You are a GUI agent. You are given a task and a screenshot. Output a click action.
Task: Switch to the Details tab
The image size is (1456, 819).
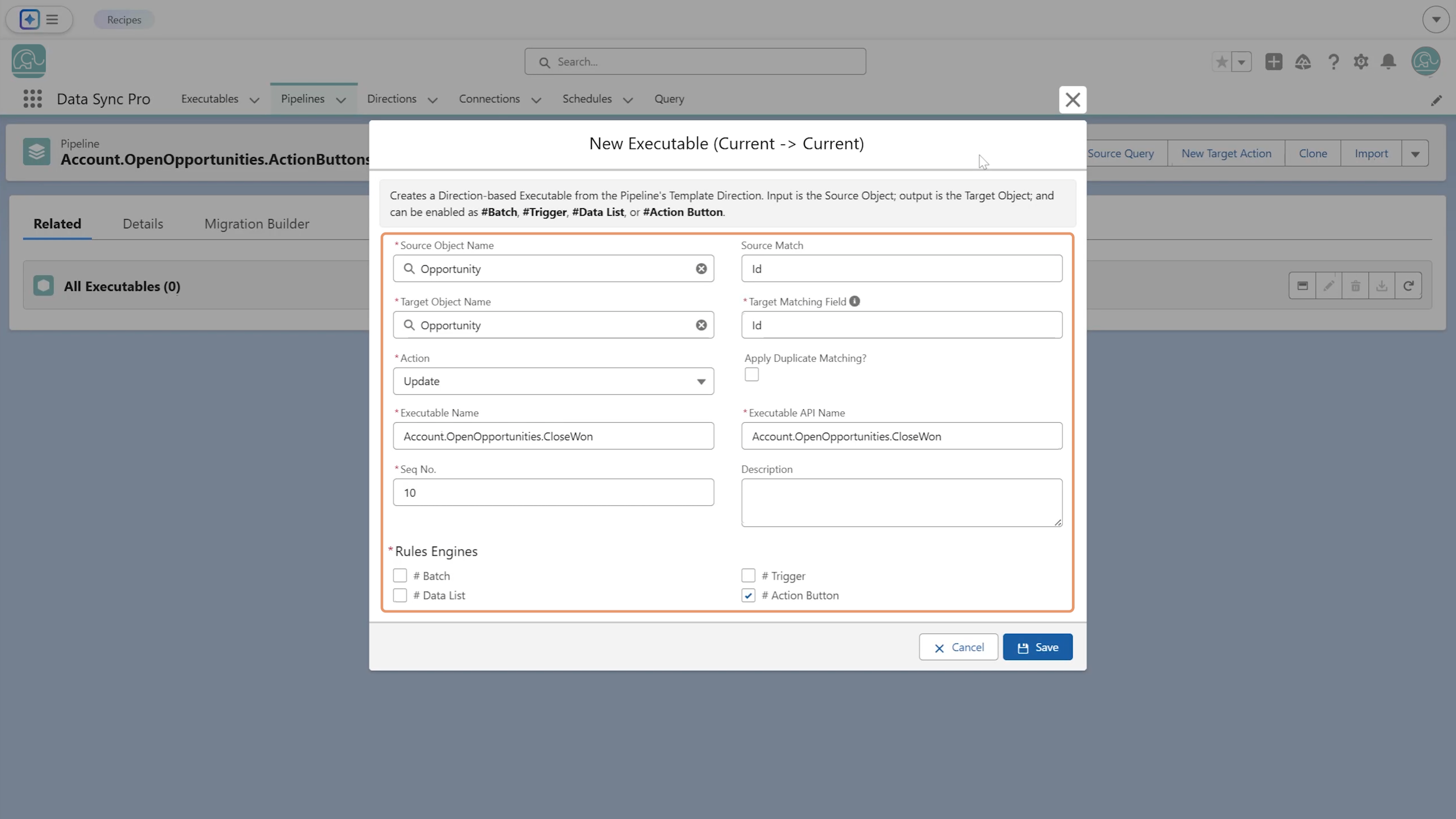click(143, 224)
